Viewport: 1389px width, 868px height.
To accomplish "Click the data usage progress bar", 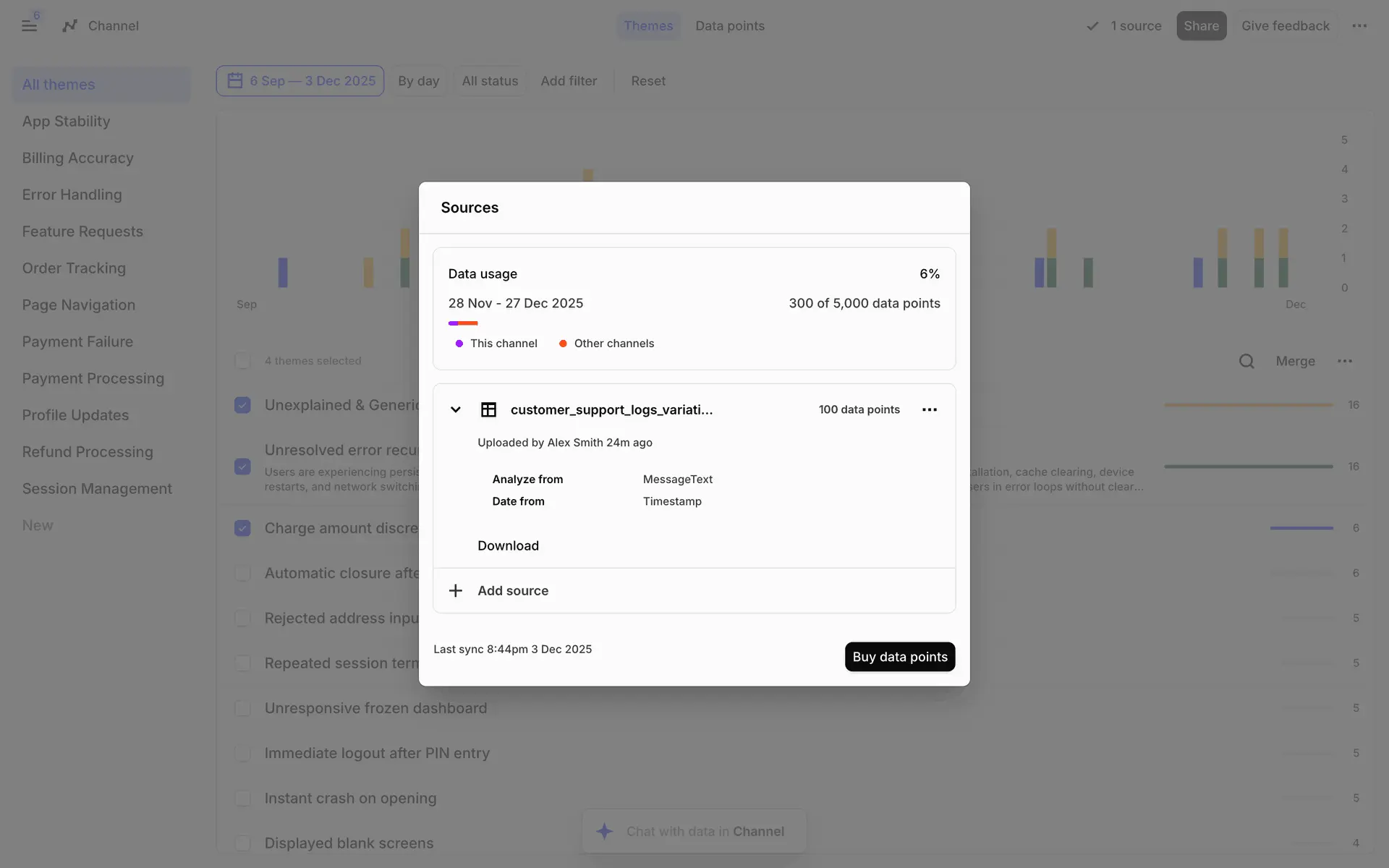I will click(x=463, y=323).
